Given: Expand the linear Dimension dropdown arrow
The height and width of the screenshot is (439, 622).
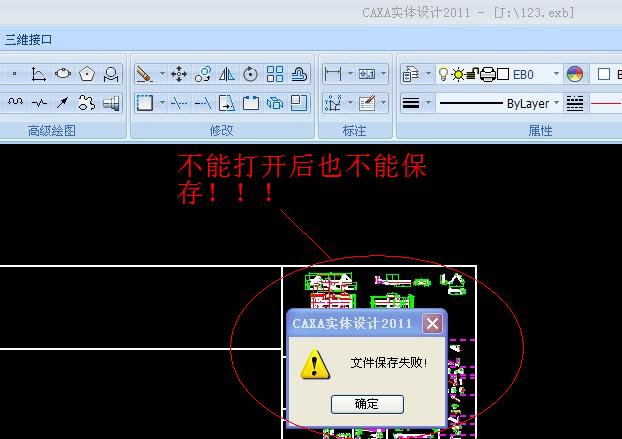Looking at the screenshot, I should (350, 73).
